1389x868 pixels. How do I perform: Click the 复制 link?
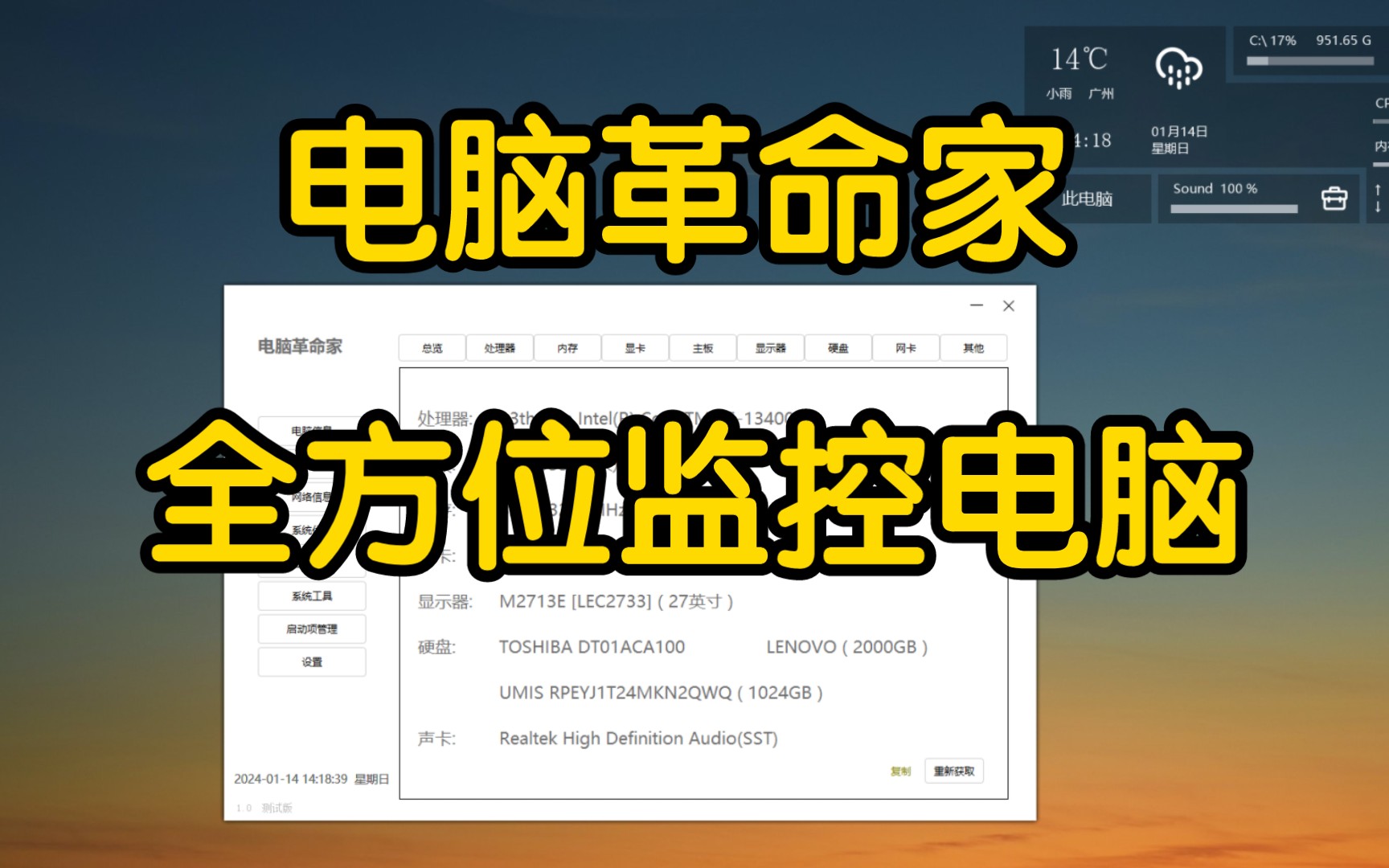(900, 771)
